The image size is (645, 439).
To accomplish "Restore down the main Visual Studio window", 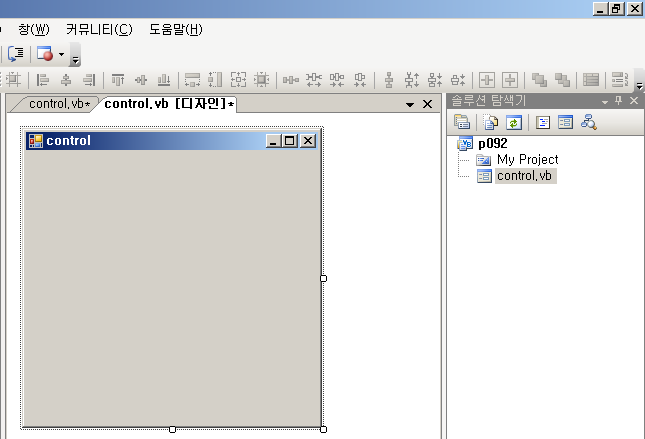I will [x=617, y=9].
